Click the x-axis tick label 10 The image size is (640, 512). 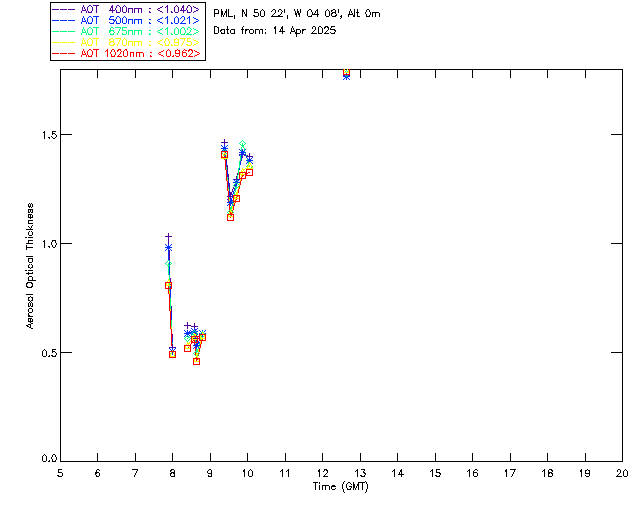pos(247,473)
